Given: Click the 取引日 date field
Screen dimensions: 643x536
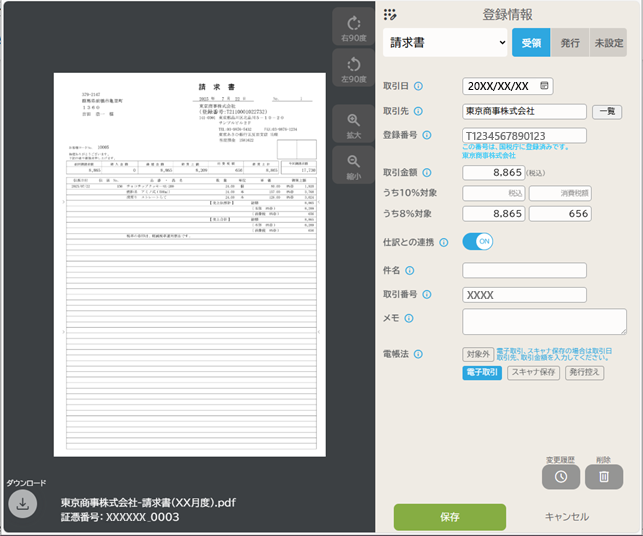Looking at the screenshot, I should pos(508,86).
